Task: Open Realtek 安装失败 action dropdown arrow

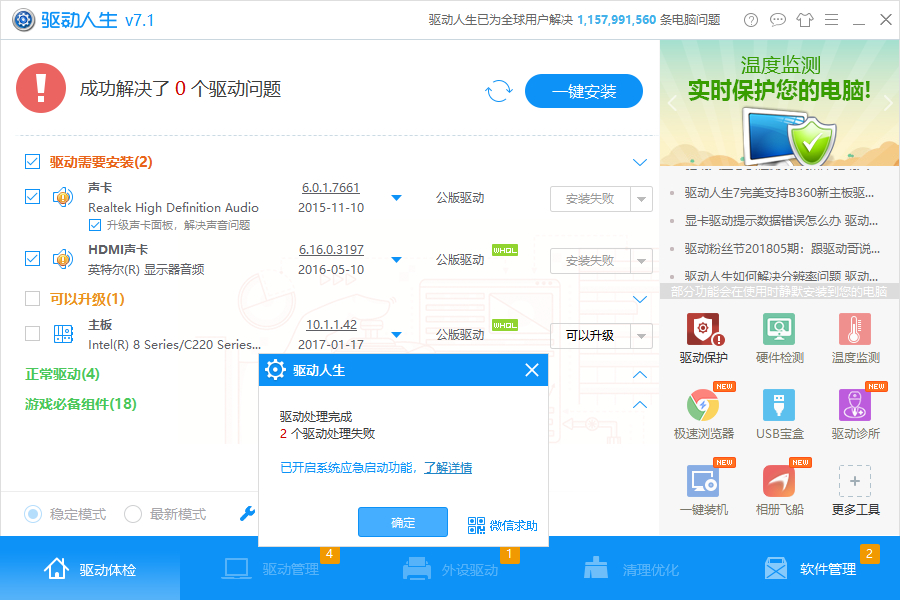Action: [x=642, y=199]
